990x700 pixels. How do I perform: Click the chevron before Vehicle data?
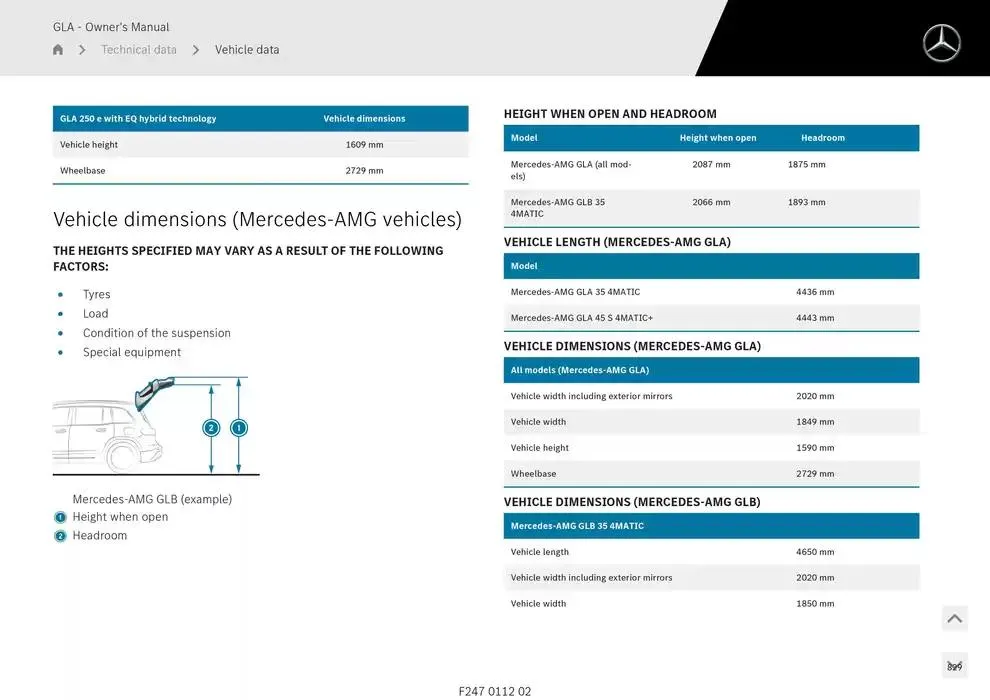pos(196,49)
